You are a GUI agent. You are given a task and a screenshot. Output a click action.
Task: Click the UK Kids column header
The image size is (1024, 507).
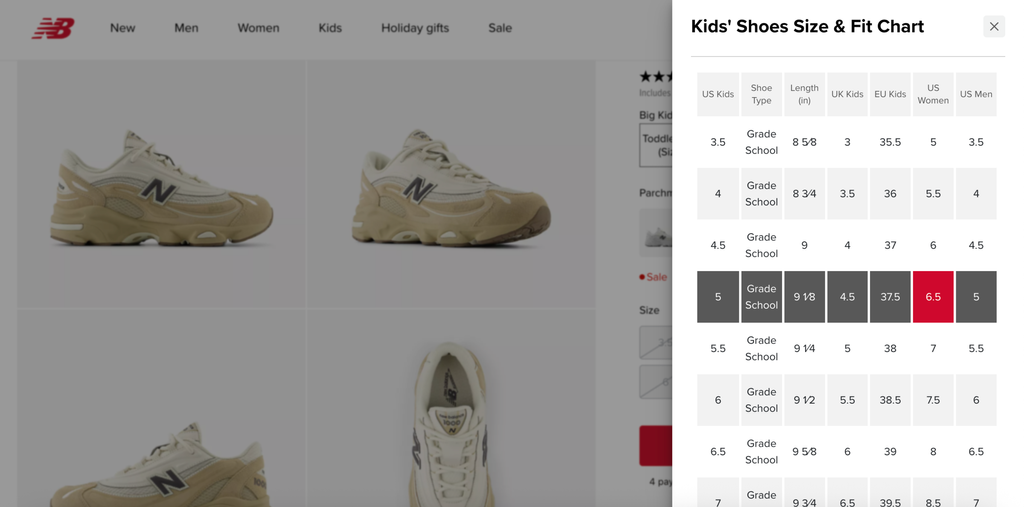pyautogui.click(x=847, y=94)
